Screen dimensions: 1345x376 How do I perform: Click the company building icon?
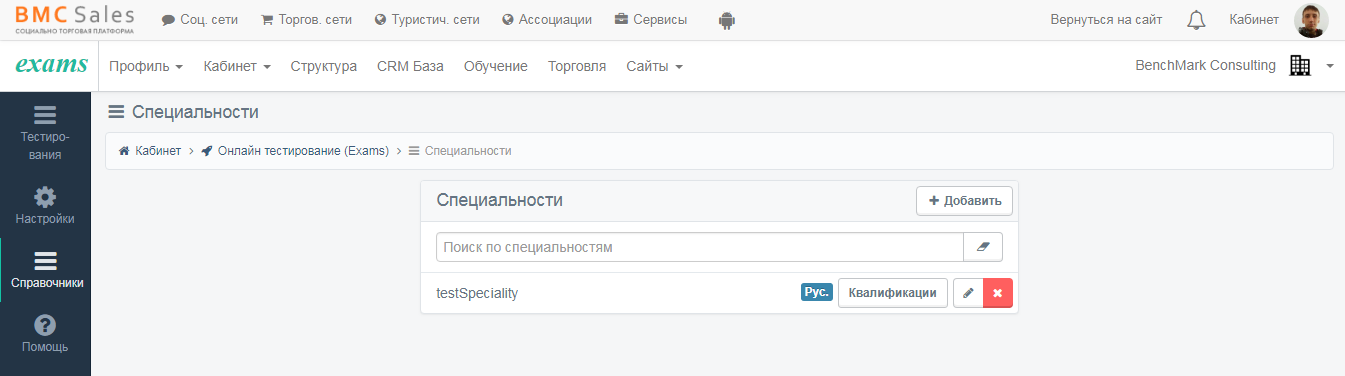(1300, 66)
